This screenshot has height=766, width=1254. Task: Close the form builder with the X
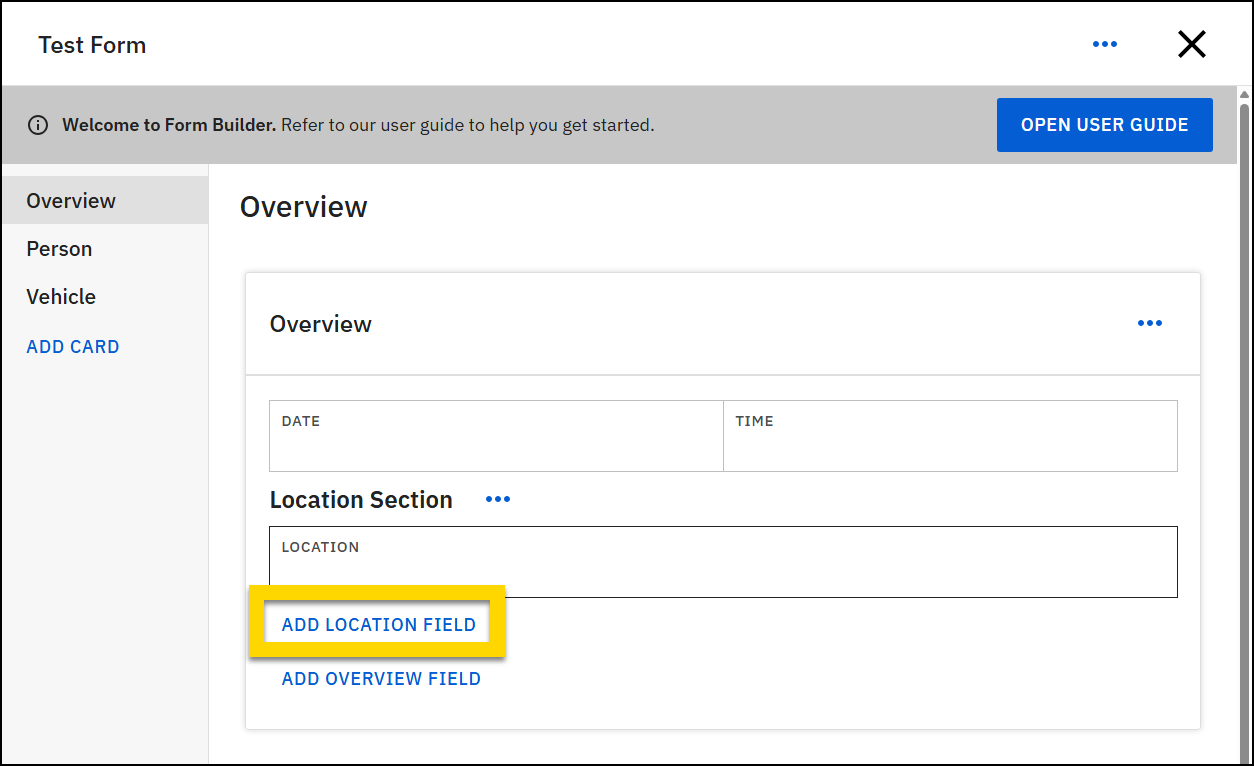[1192, 44]
